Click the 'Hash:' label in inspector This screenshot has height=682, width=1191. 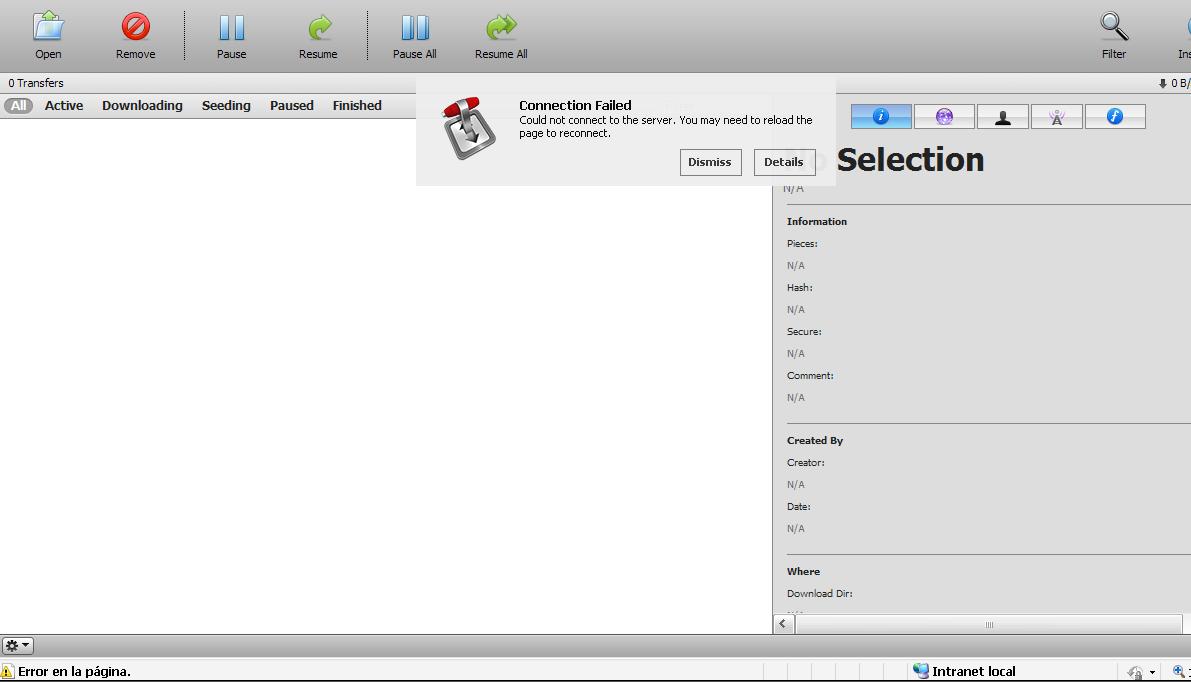pyautogui.click(x=800, y=288)
